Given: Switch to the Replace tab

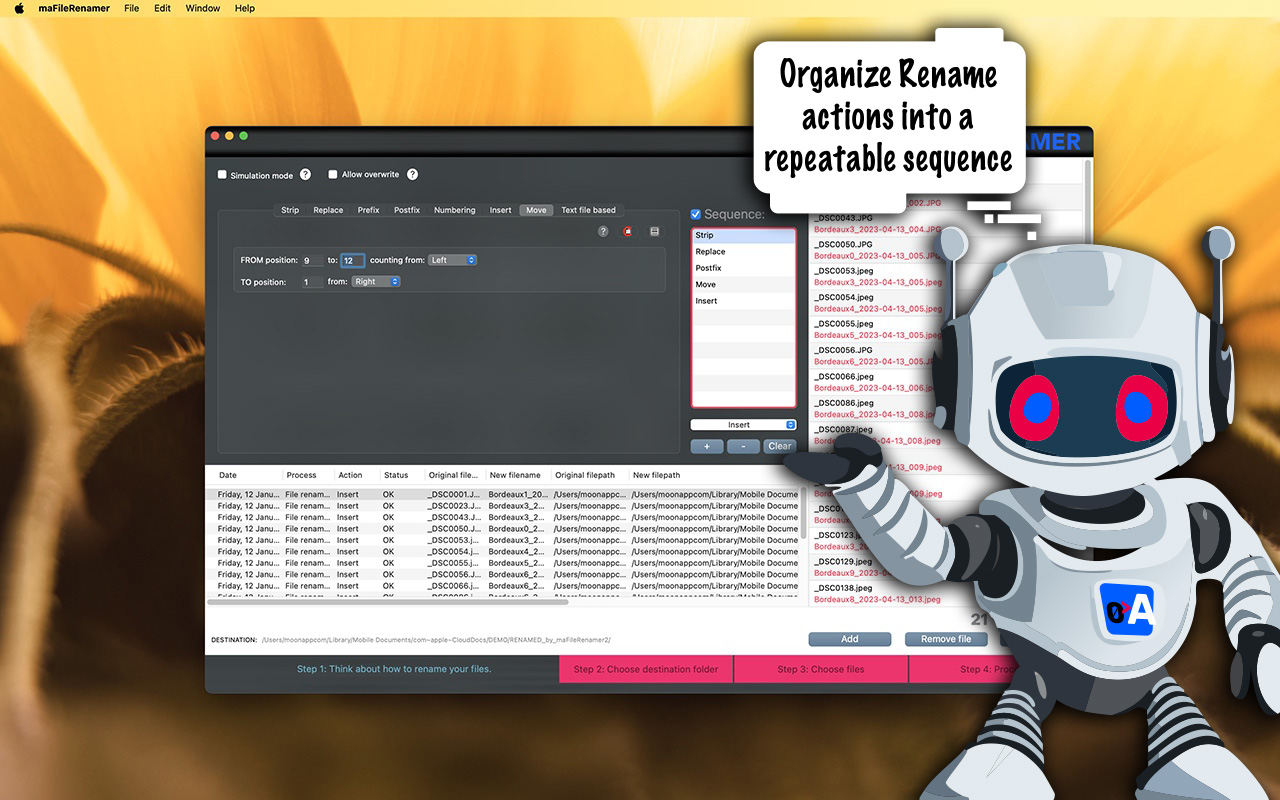Looking at the screenshot, I should pos(328,210).
